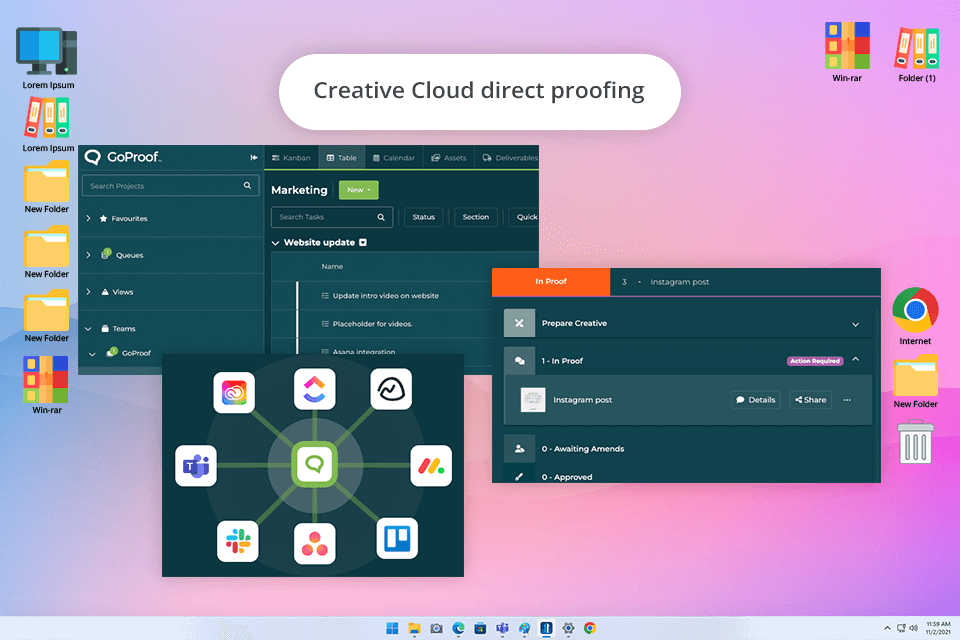Select the Basecamp integration icon
This screenshot has height=640, width=960.
[391, 388]
